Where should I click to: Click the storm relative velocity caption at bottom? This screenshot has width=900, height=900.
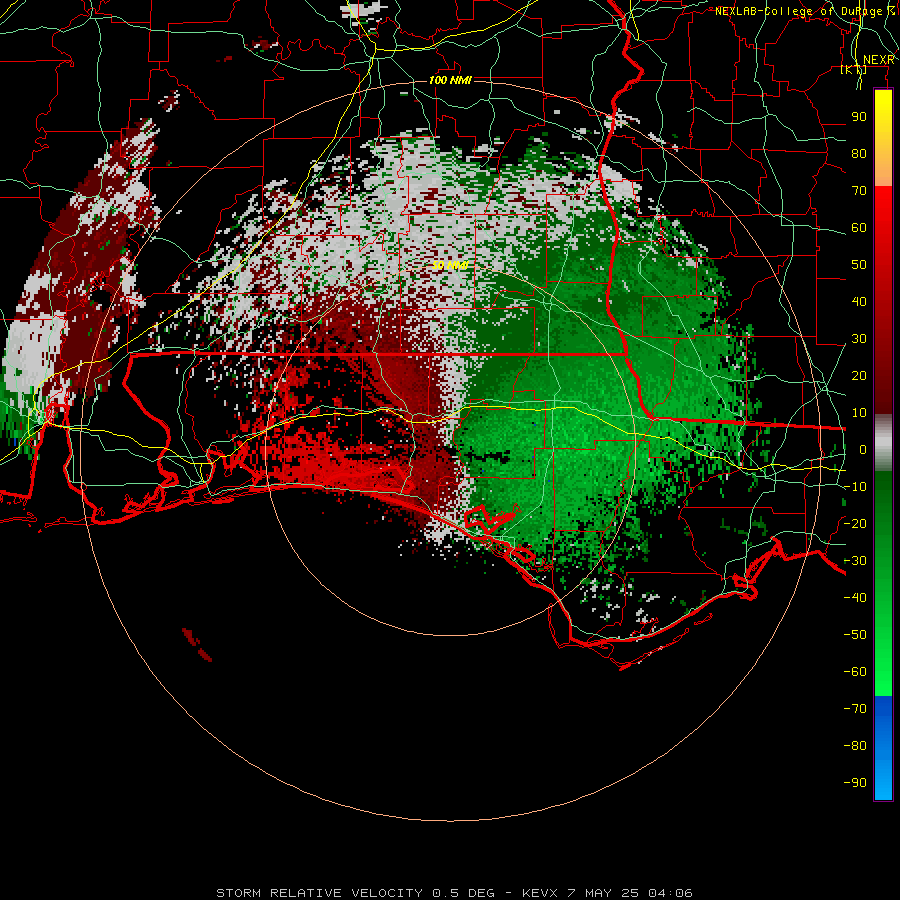454,893
